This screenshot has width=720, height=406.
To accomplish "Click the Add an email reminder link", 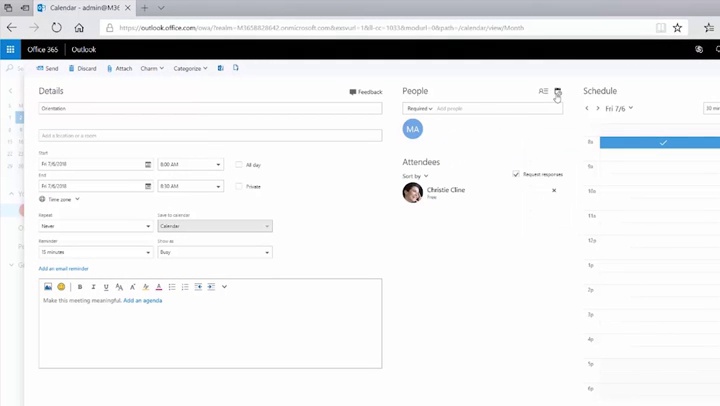I will pyautogui.click(x=63, y=268).
